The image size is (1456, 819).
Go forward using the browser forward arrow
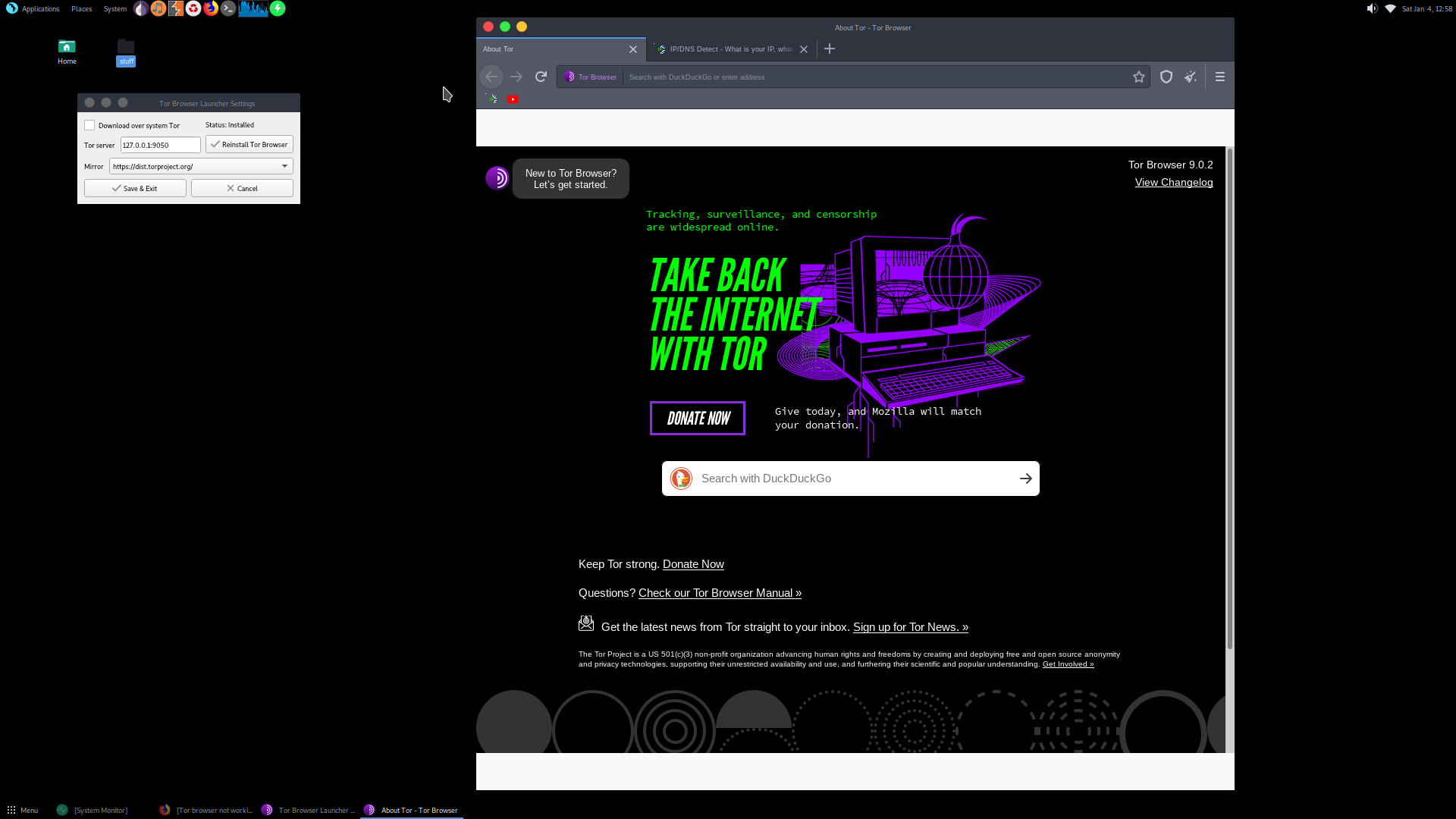tap(516, 77)
